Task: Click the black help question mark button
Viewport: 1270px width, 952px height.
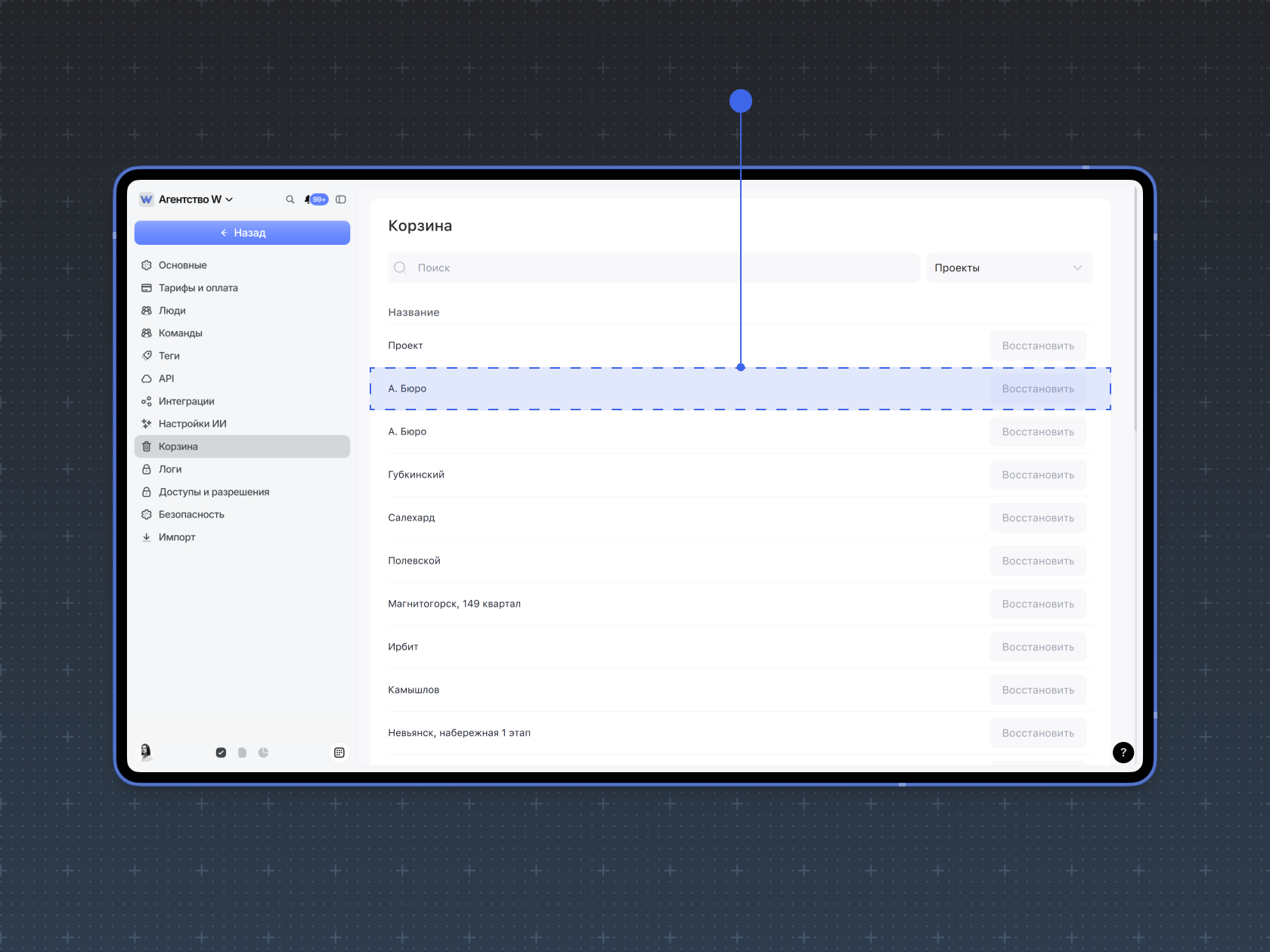Action: click(x=1123, y=753)
